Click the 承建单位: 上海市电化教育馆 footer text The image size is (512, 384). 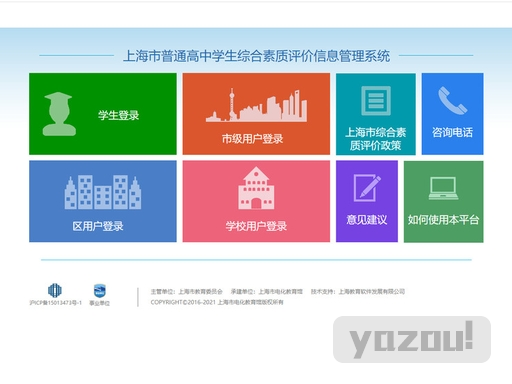pyautogui.click(x=267, y=292)
